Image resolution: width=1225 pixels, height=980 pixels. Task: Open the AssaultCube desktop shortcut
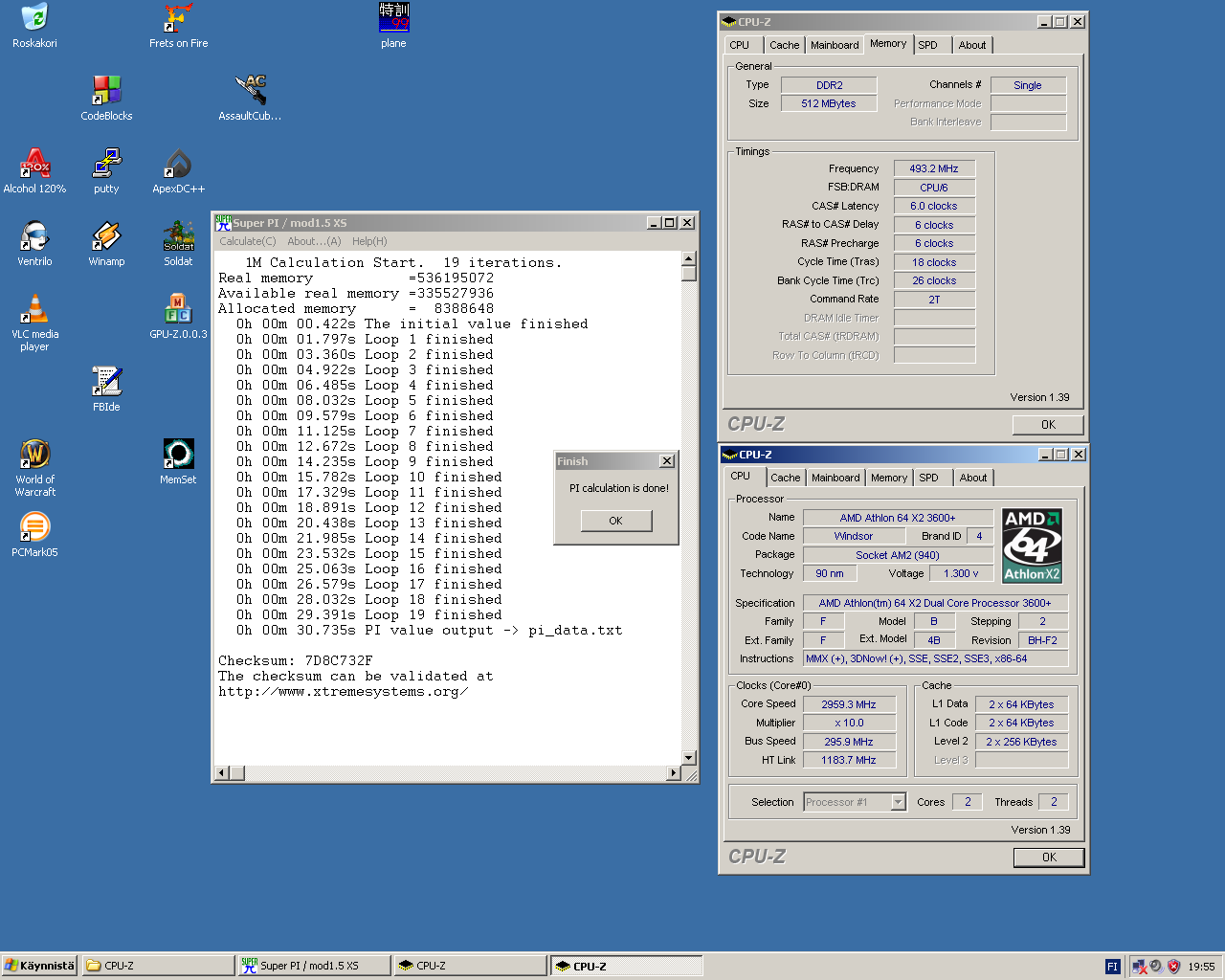[x=250, y=99]
